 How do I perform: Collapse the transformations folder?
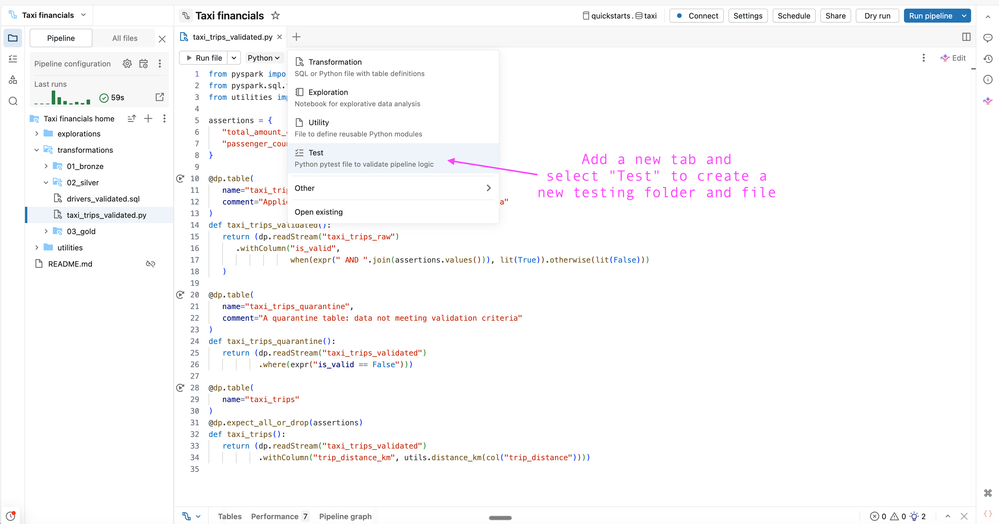pyautogui.click(x=36, y=150)
